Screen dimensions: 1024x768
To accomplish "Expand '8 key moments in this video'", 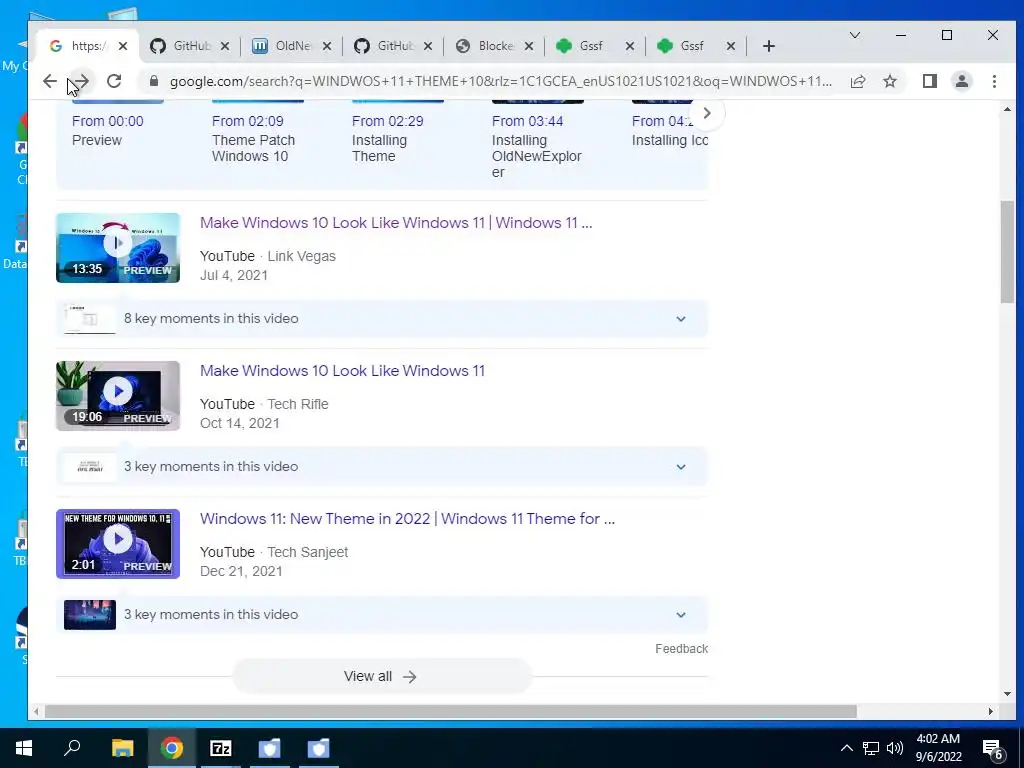I will (x=381, y=319).
